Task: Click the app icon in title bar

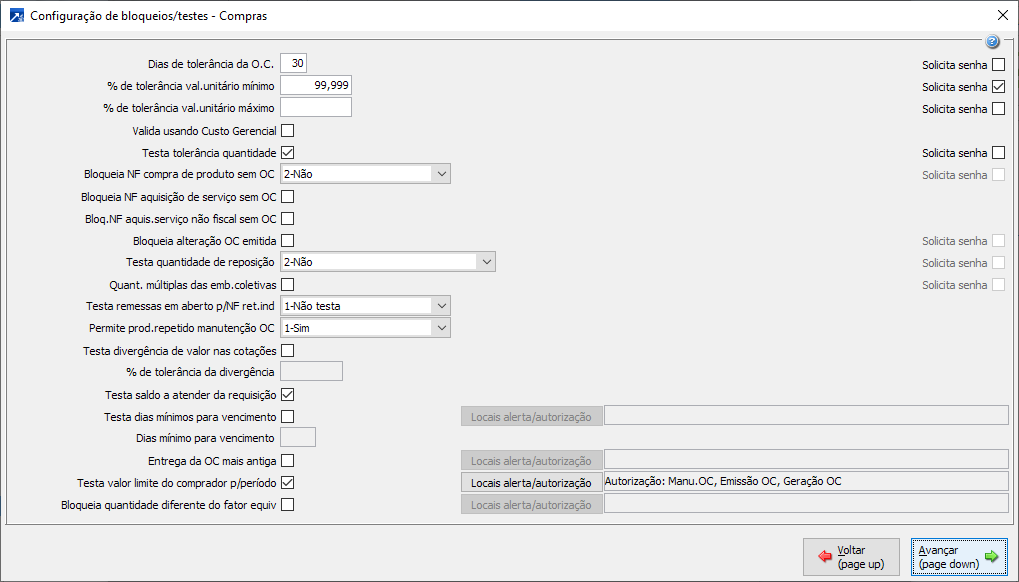Action: 16,16
